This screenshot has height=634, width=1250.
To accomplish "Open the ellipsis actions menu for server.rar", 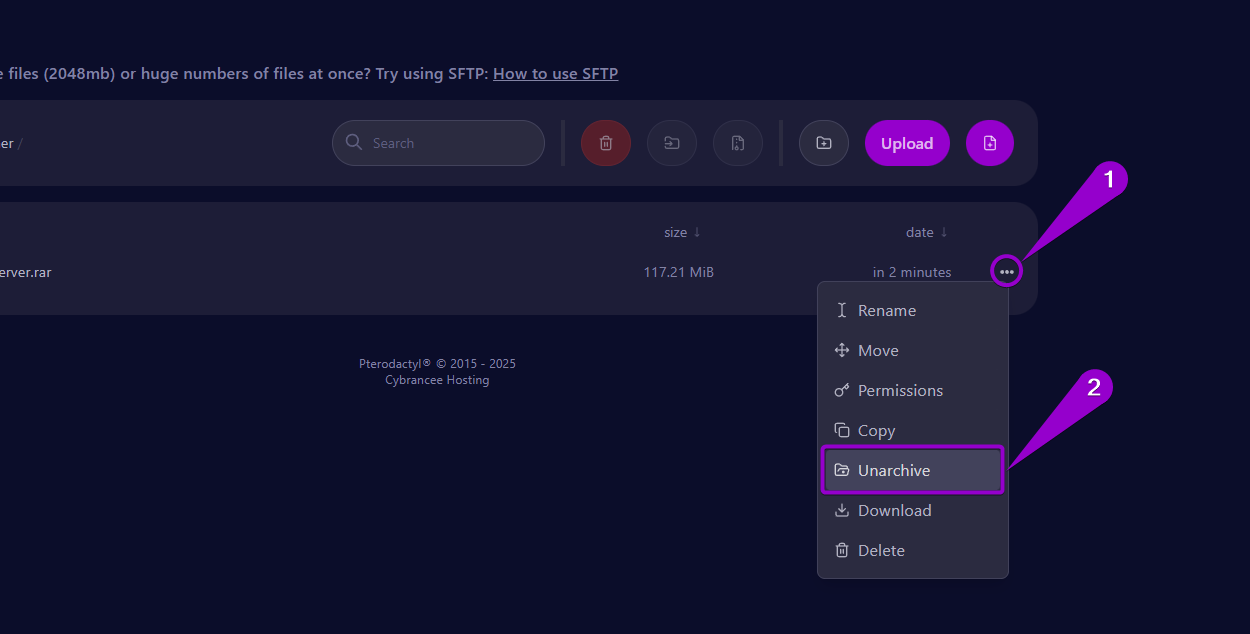I will point(1006,271).
